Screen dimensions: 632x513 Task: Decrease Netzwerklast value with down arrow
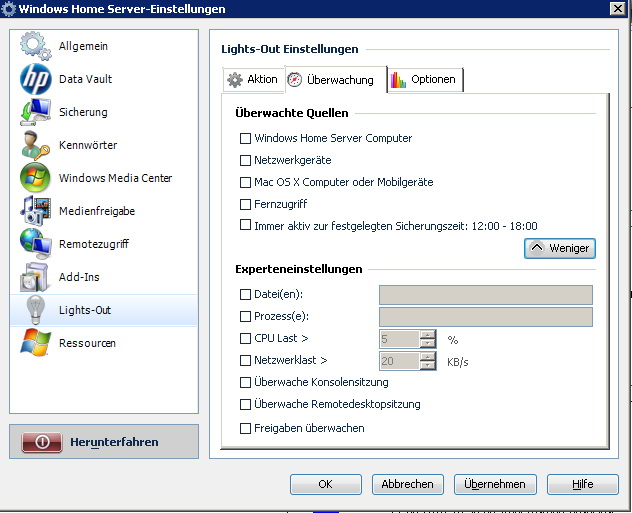(x=428, y=365)
